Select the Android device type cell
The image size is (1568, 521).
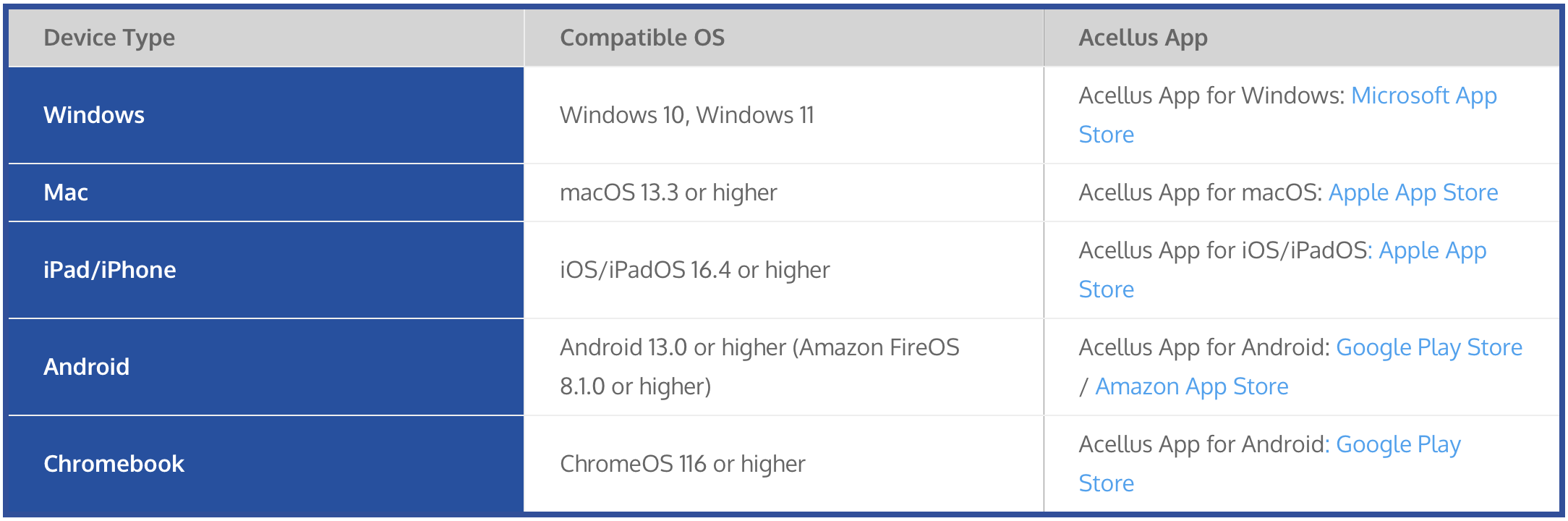pyautogui.click(x=86, y=368)
